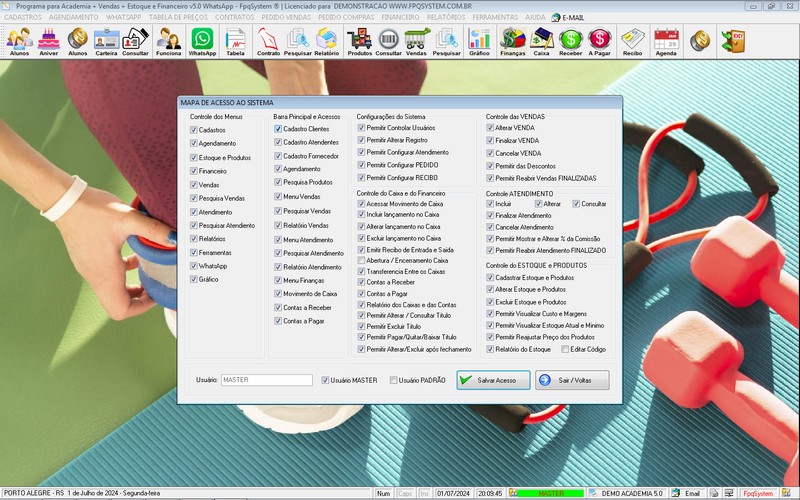Click the red A Pagar dollar icon
Screen dimensions: 800x500
click(599, 41)
